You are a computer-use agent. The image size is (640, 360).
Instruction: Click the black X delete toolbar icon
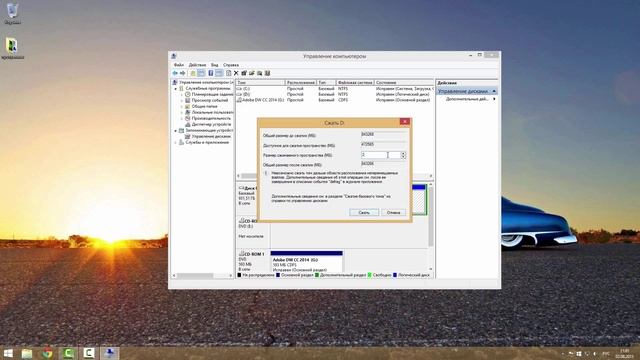click(x=236, y=73)
